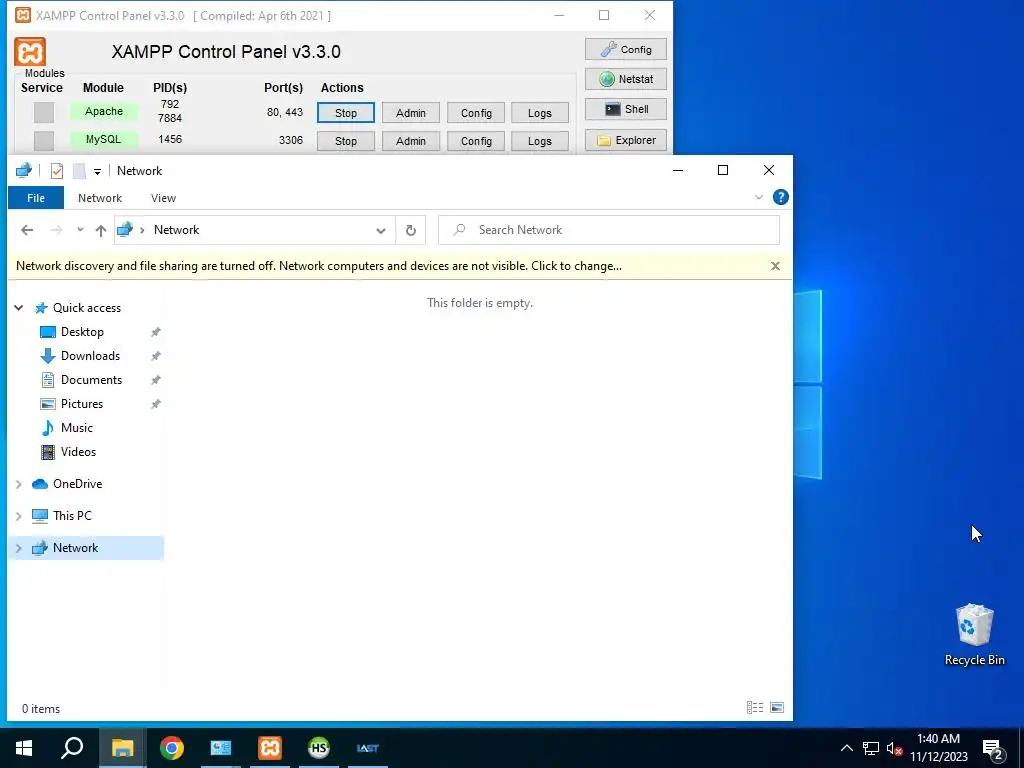This screenshot has width=1024, height=768.
Task: Go forward using the forward arrow
Action: coord(57,230)
